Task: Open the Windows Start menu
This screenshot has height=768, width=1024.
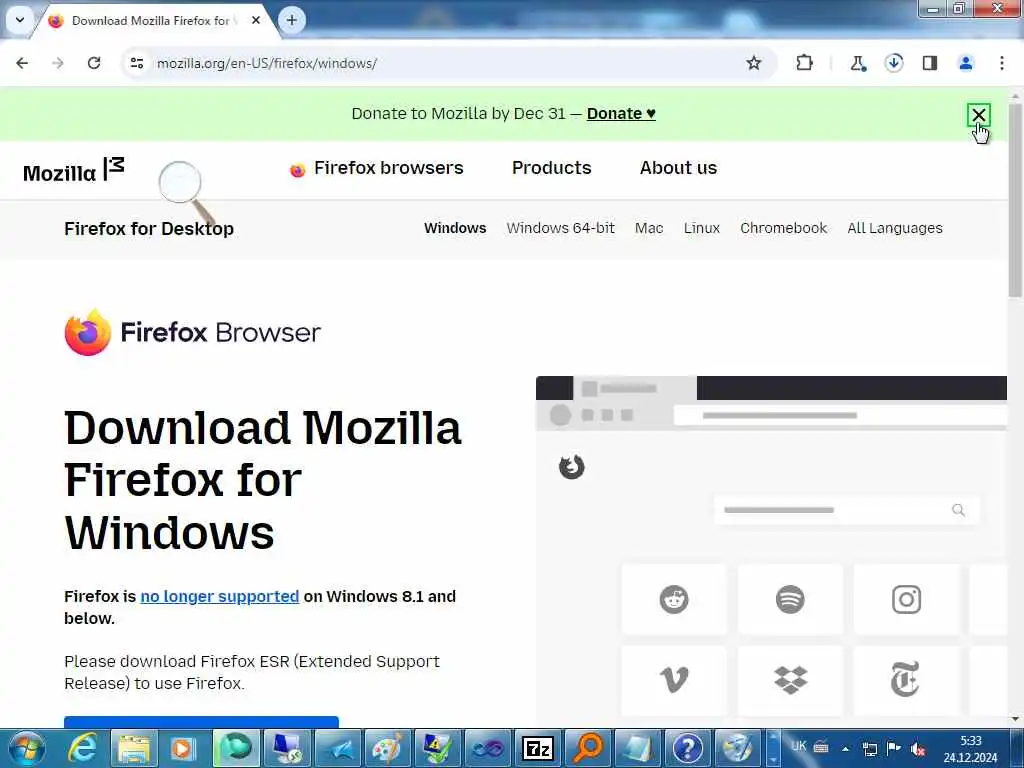Action: pos(27,748)
